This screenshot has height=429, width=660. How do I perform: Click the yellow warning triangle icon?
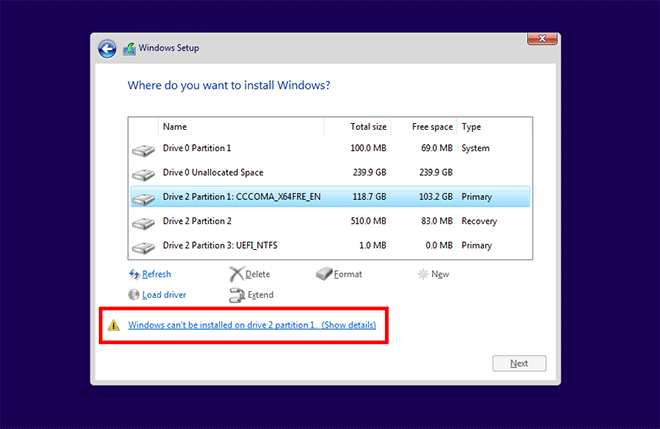click(114, 325)
